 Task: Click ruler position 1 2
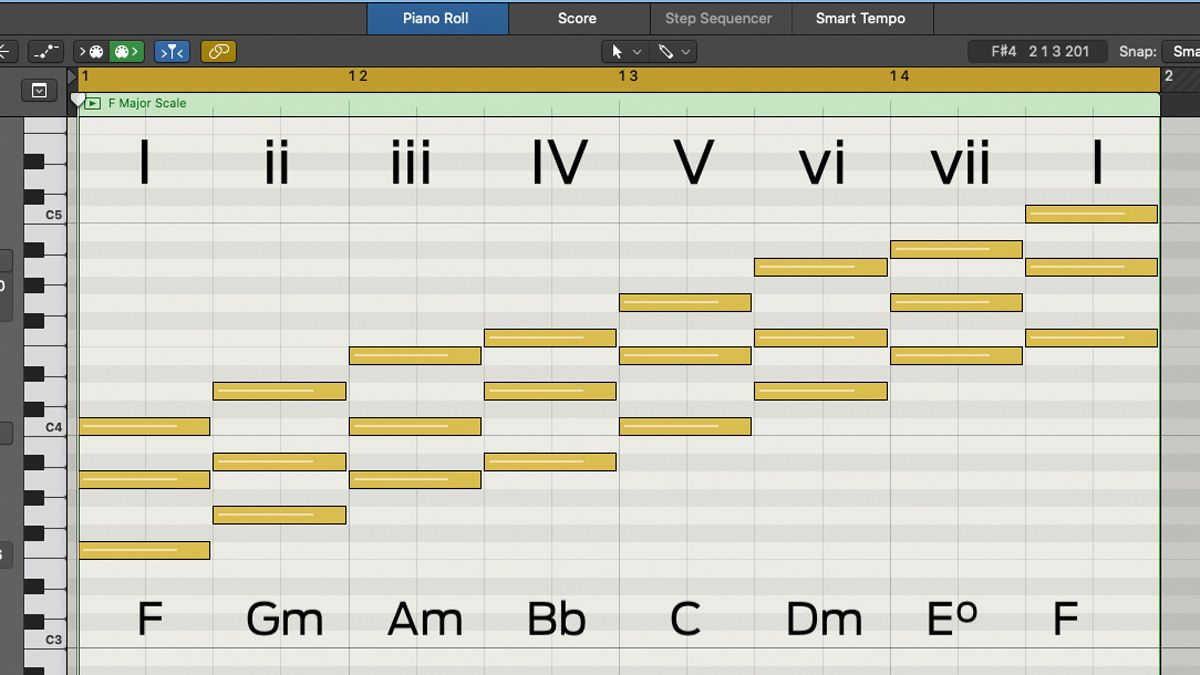(x=358, y=76)
